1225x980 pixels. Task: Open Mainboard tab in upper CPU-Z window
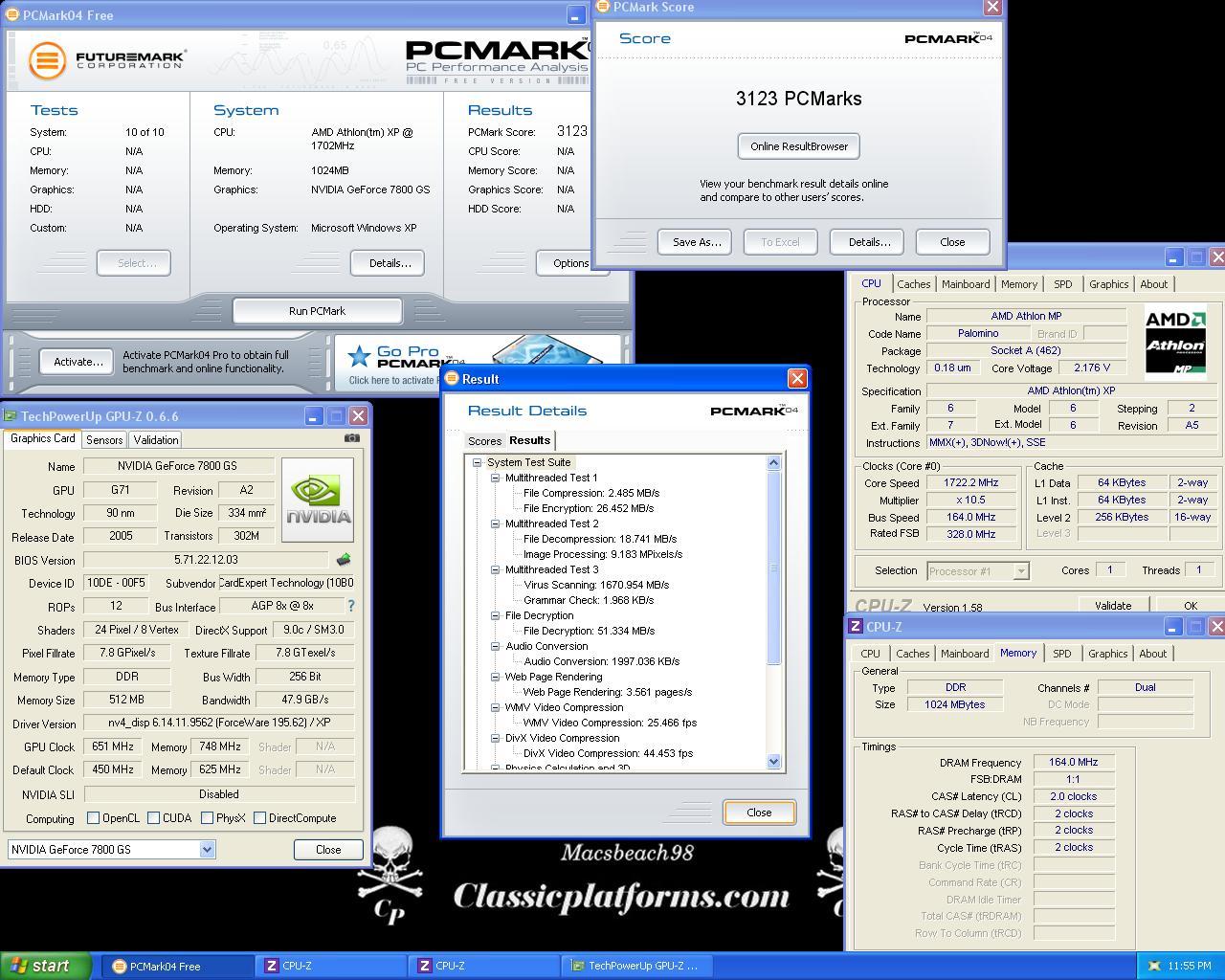[966, 284]
